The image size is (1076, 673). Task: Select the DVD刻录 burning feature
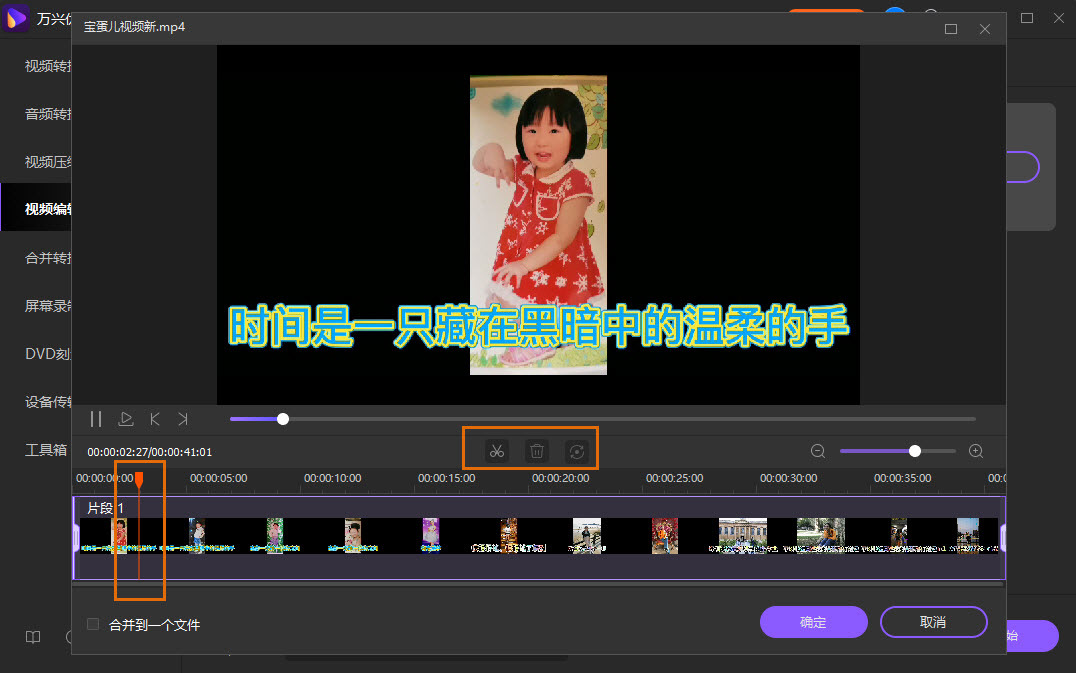[x=44, y=353]
